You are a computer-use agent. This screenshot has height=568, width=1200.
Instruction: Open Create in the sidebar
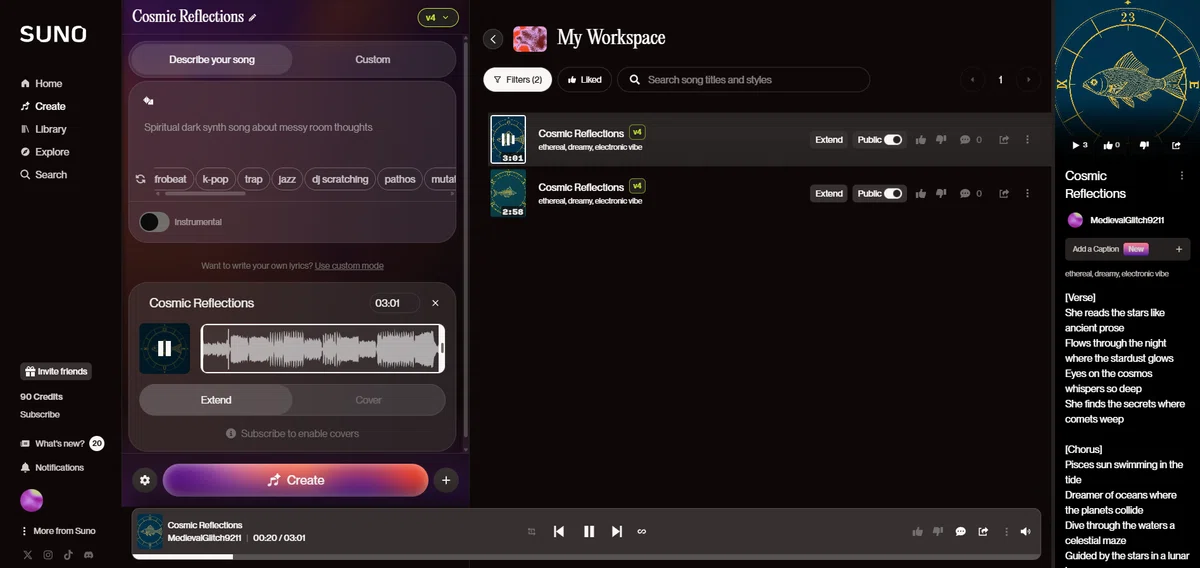(43, 106)
